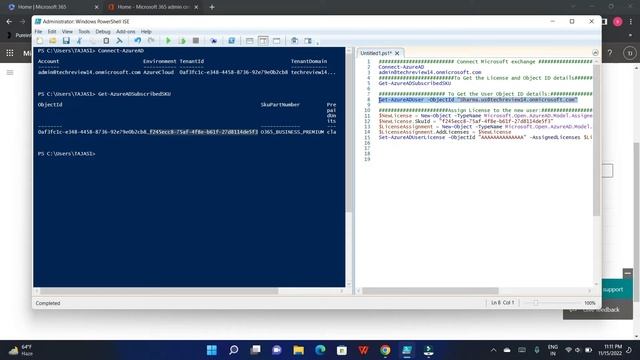640x360 pixels.
Task: Redo edit with the toolbar arrow
Action: click(x=151, y=41)
